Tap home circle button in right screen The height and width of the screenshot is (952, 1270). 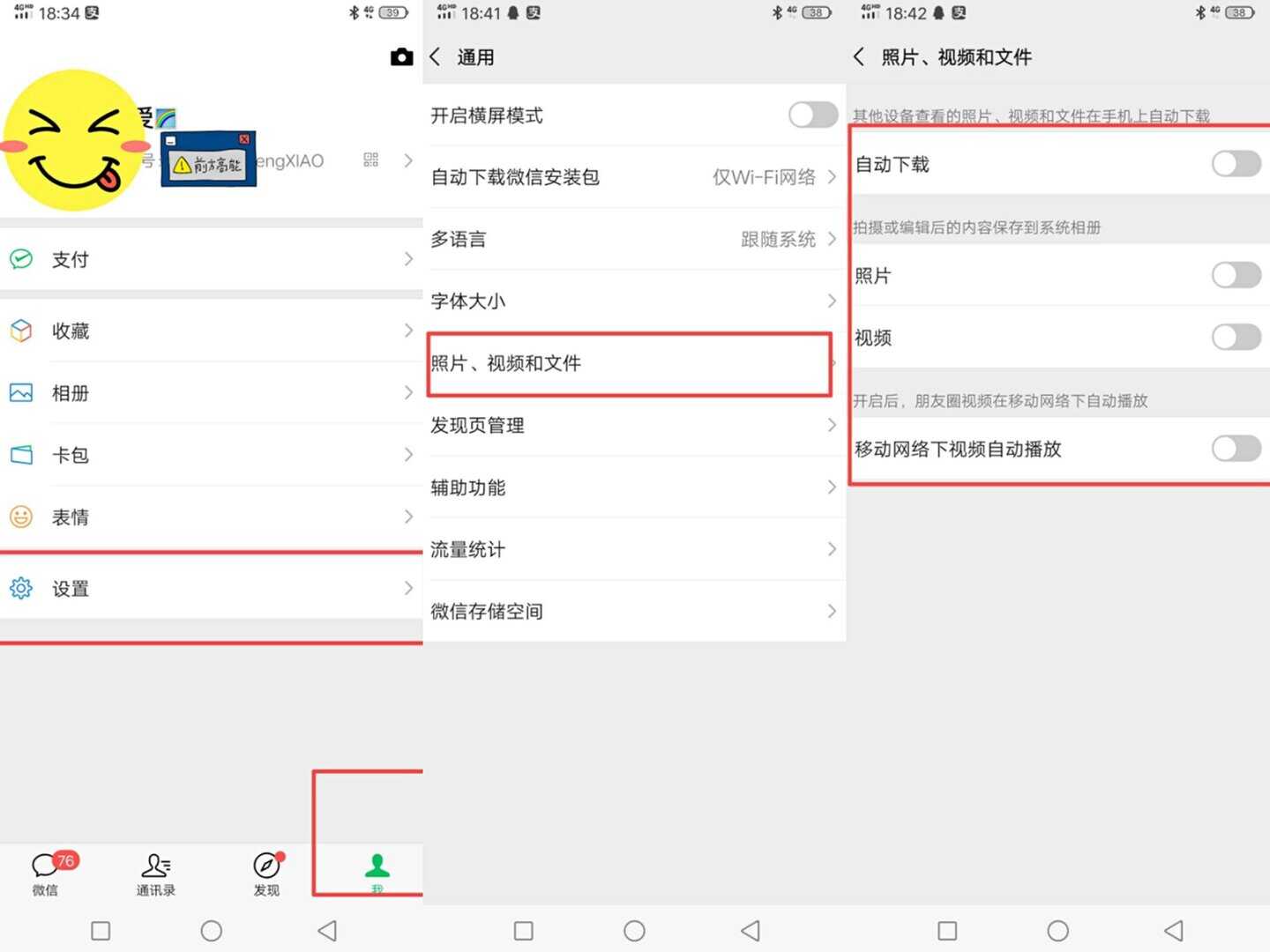click(x=1057, y=930)
